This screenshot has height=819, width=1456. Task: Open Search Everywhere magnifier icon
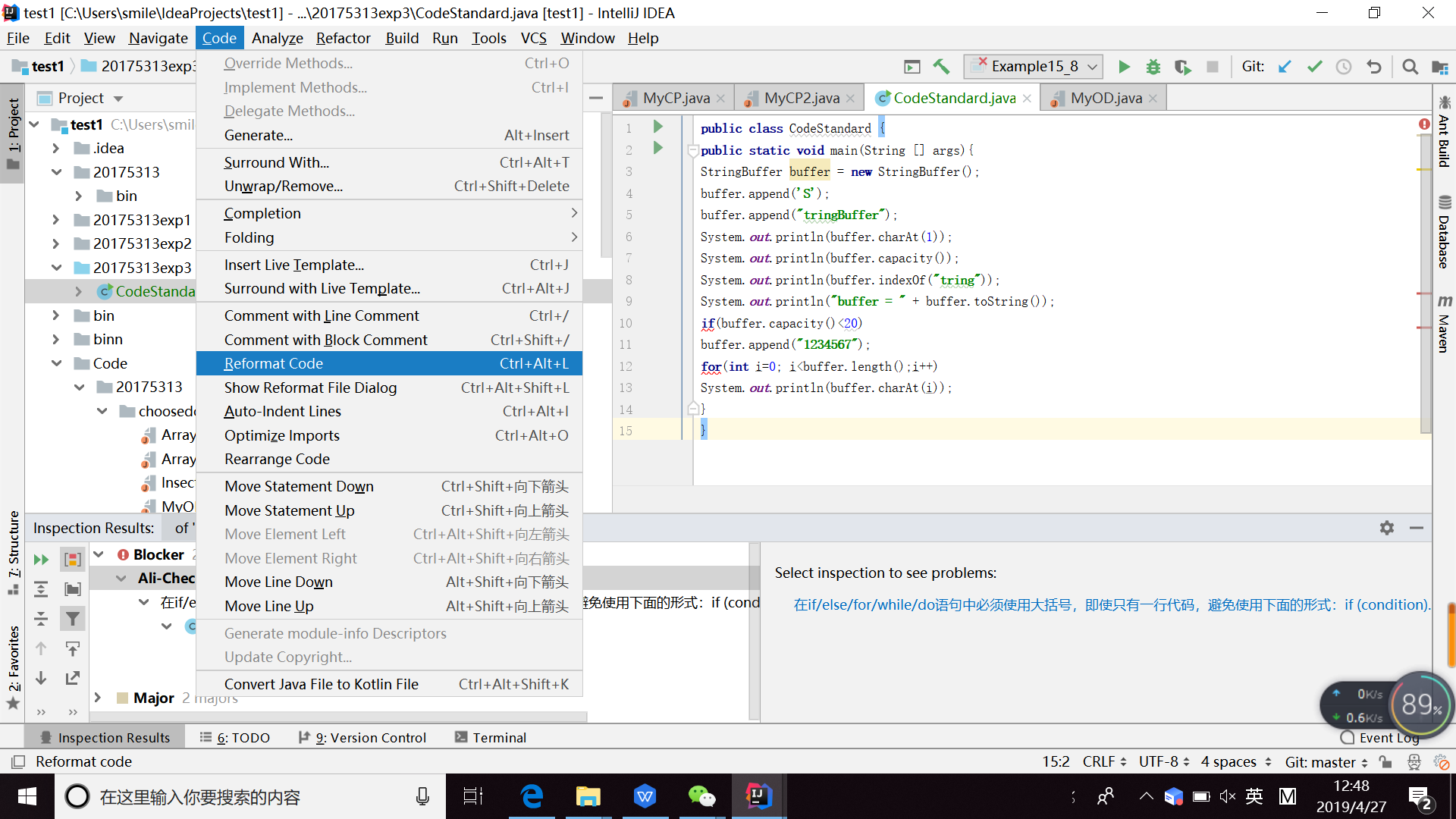1410,67
